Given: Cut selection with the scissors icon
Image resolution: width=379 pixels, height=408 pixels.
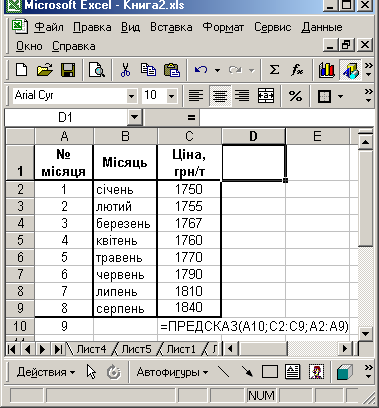Looking at the screenshot, I should [x=125, y=70].
